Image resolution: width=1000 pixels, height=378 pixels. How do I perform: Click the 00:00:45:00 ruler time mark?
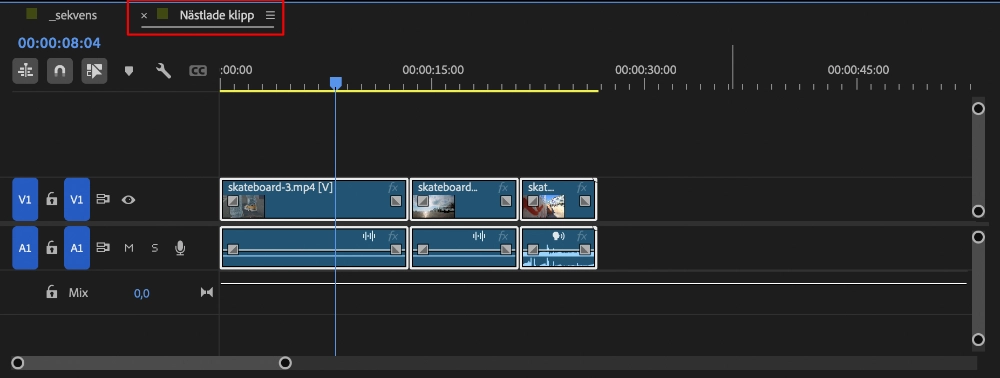[858, 70]
